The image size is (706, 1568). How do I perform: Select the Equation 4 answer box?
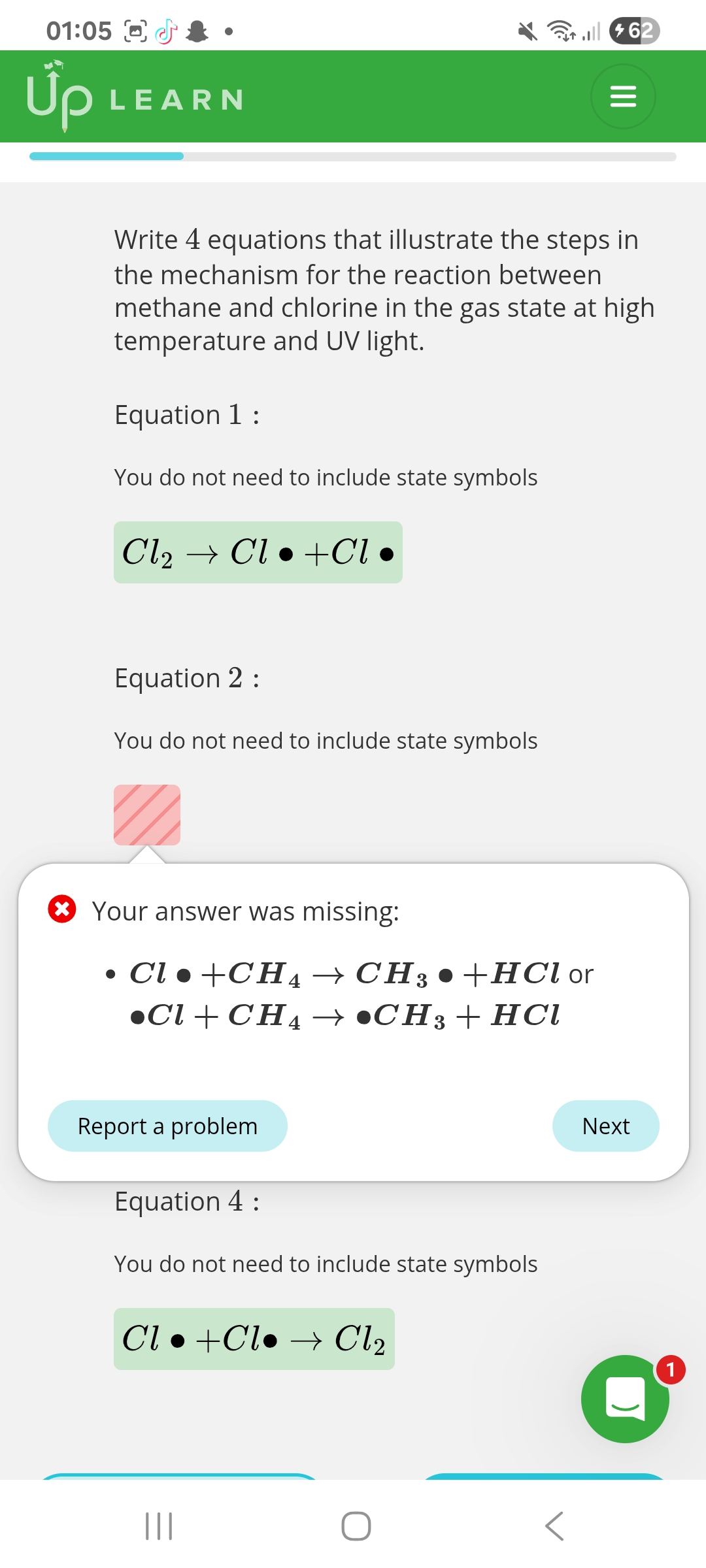point(254,1339)
